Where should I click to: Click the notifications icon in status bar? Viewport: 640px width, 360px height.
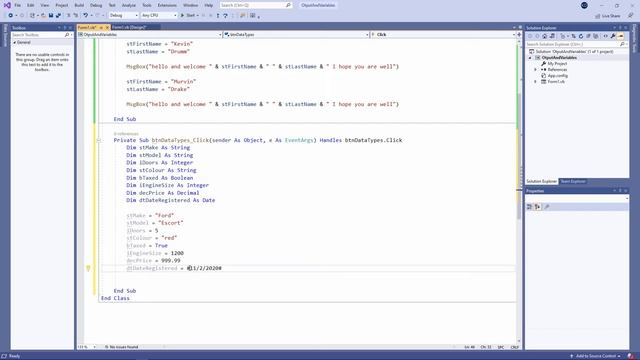(631, 356)
